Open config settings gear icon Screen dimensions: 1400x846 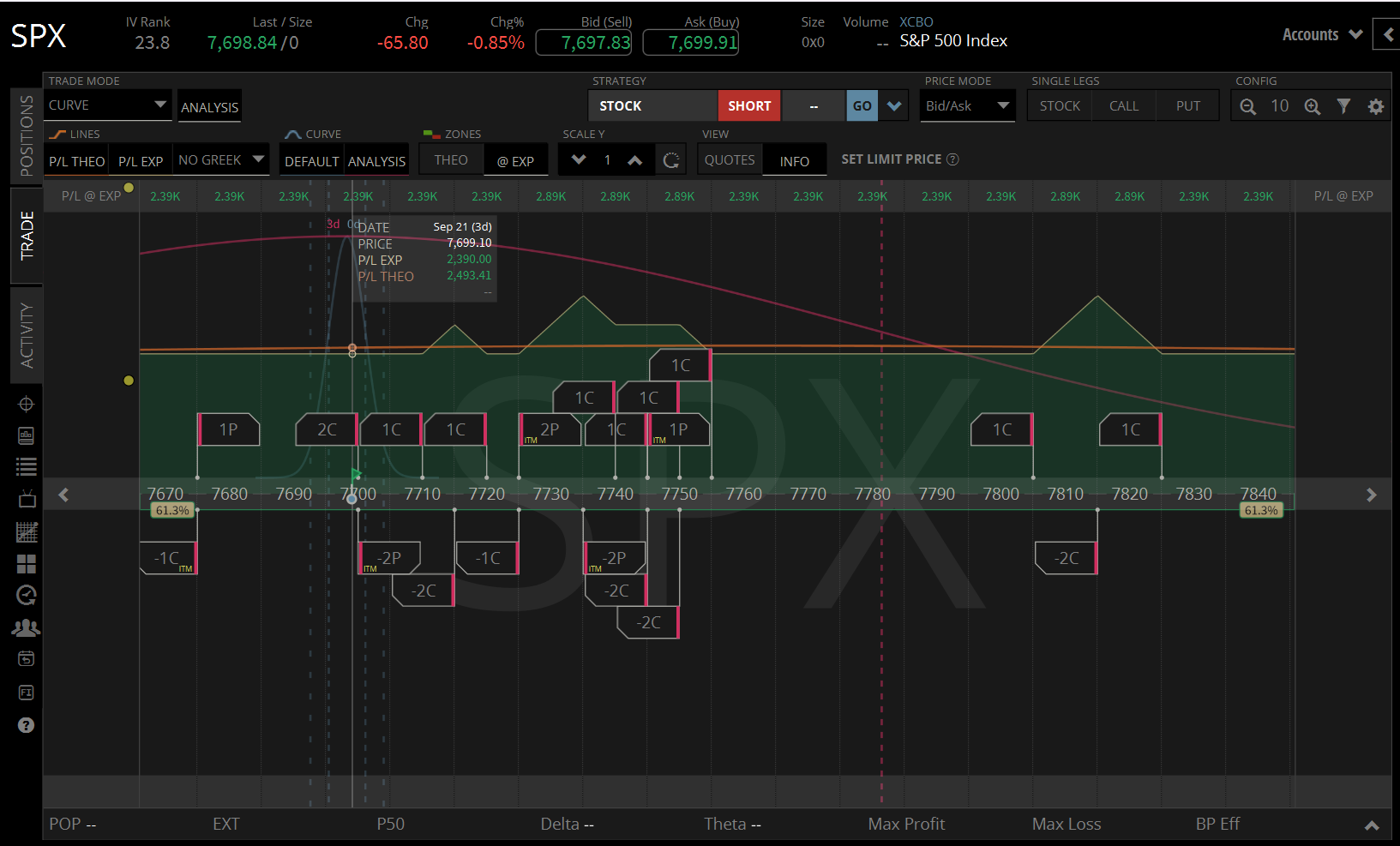1376,106
